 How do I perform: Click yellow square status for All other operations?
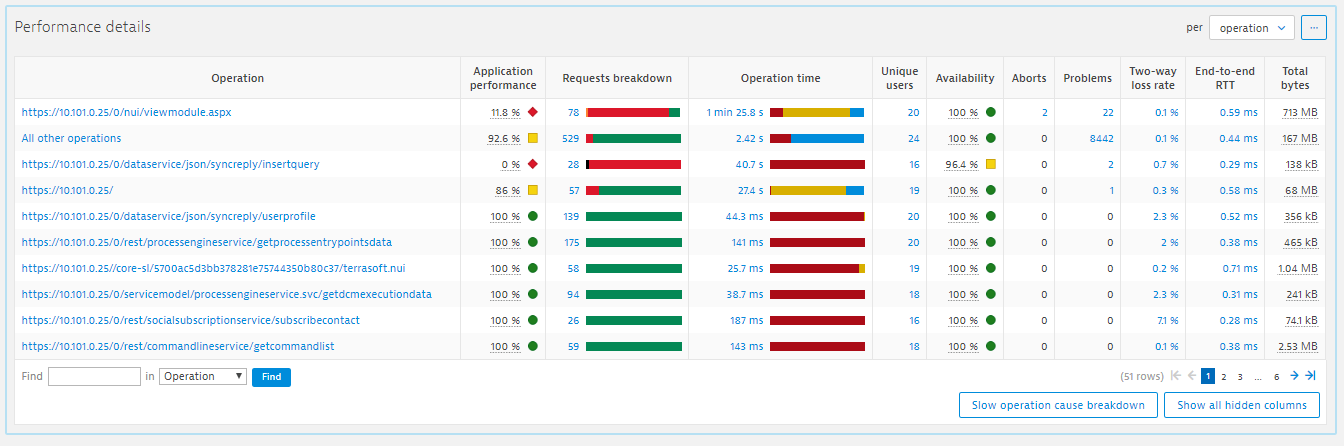[x=533, y=138]
